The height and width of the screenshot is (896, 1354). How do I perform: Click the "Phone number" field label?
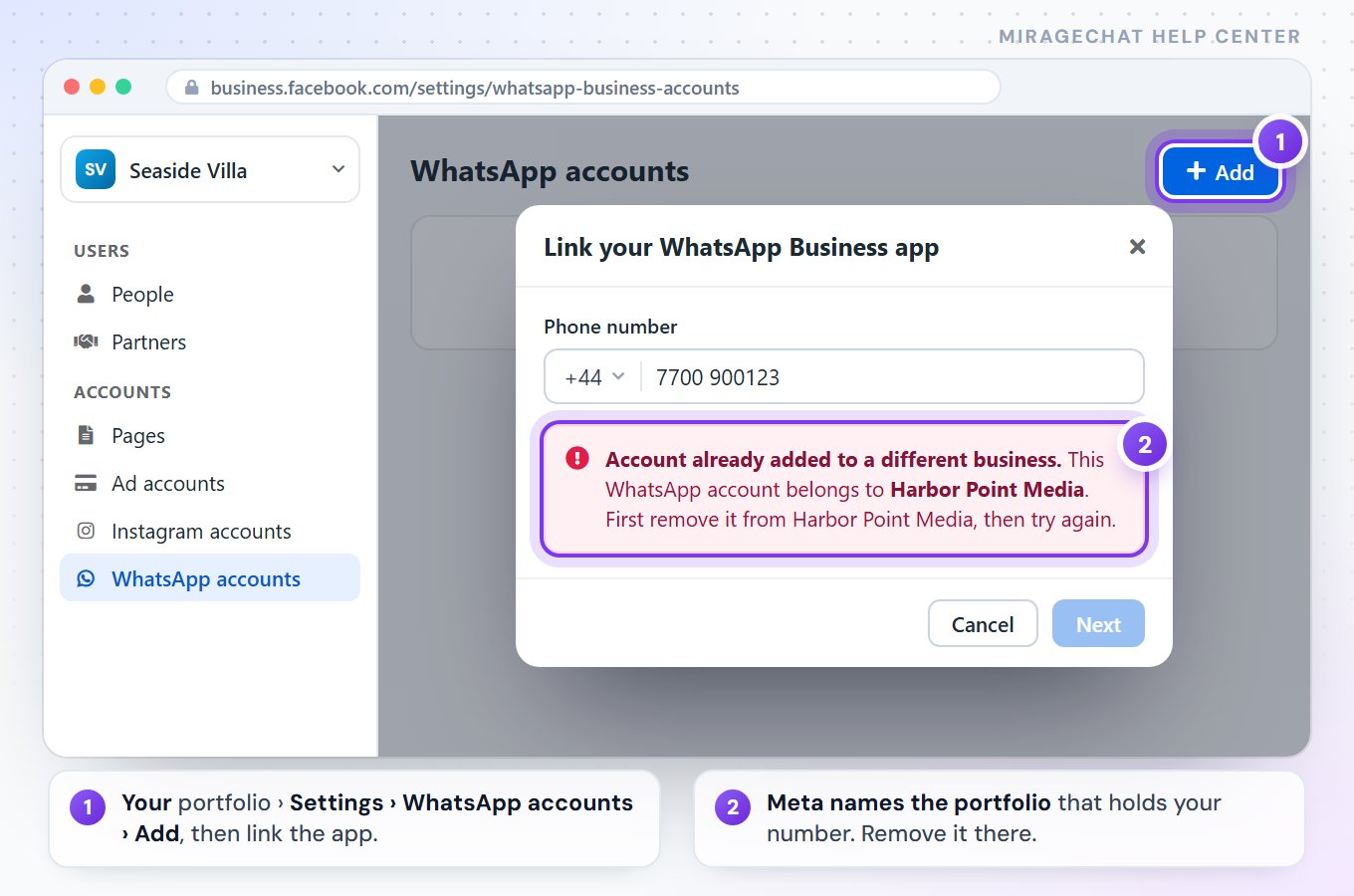coord(610,327)
